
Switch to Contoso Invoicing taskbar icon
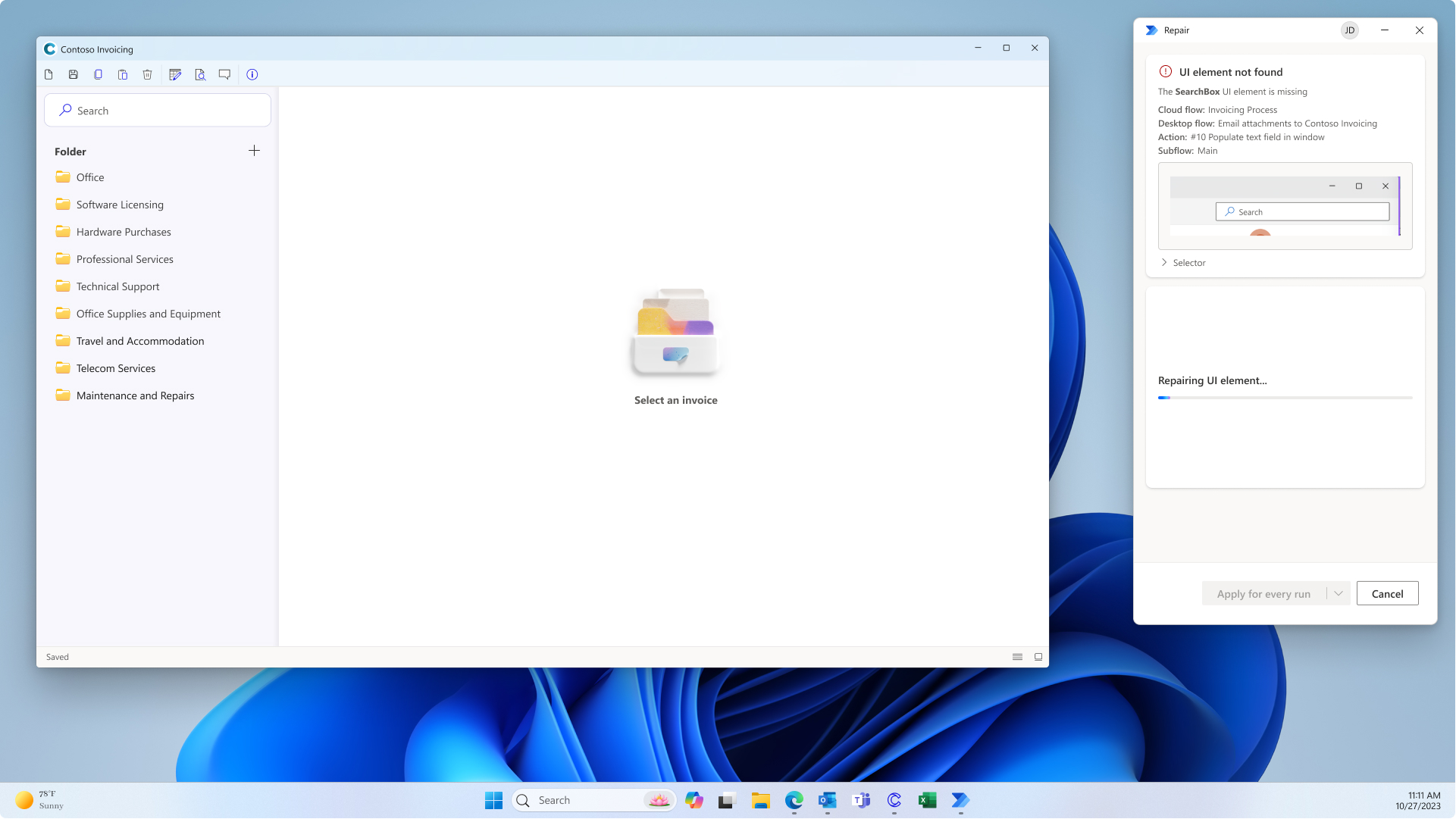pyautogui.click(x=894, y=800)
